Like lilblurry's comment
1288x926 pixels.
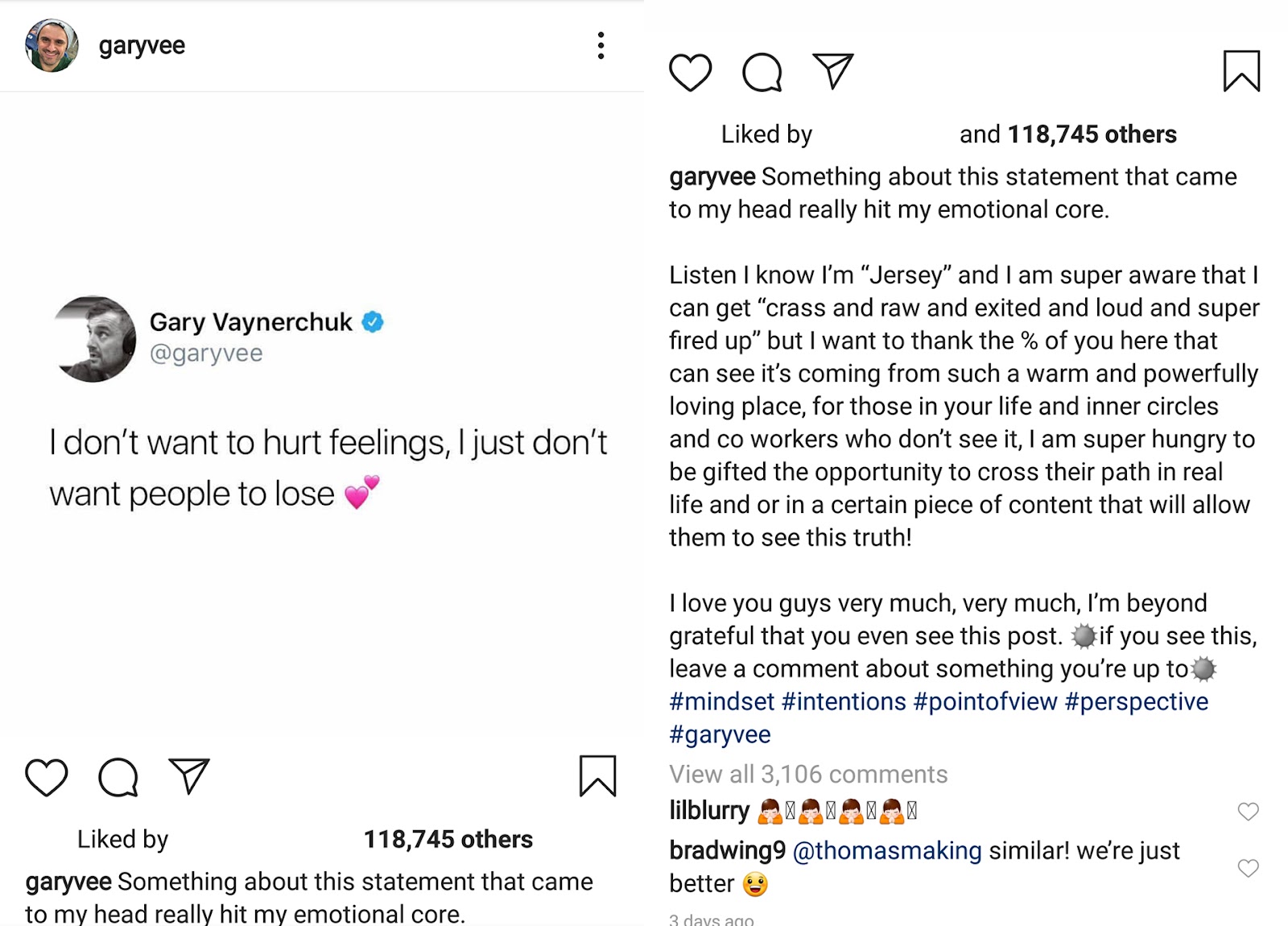1248,812
